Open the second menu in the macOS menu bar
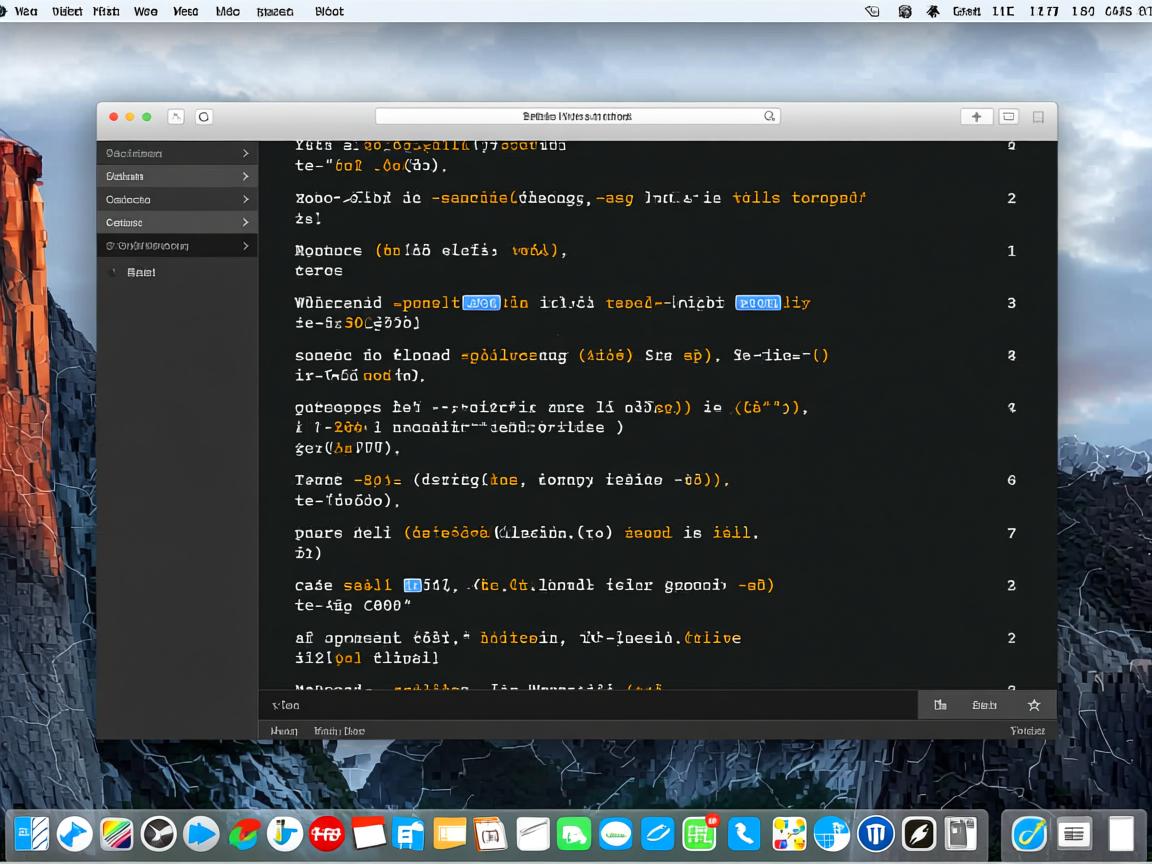 (67, 11)
